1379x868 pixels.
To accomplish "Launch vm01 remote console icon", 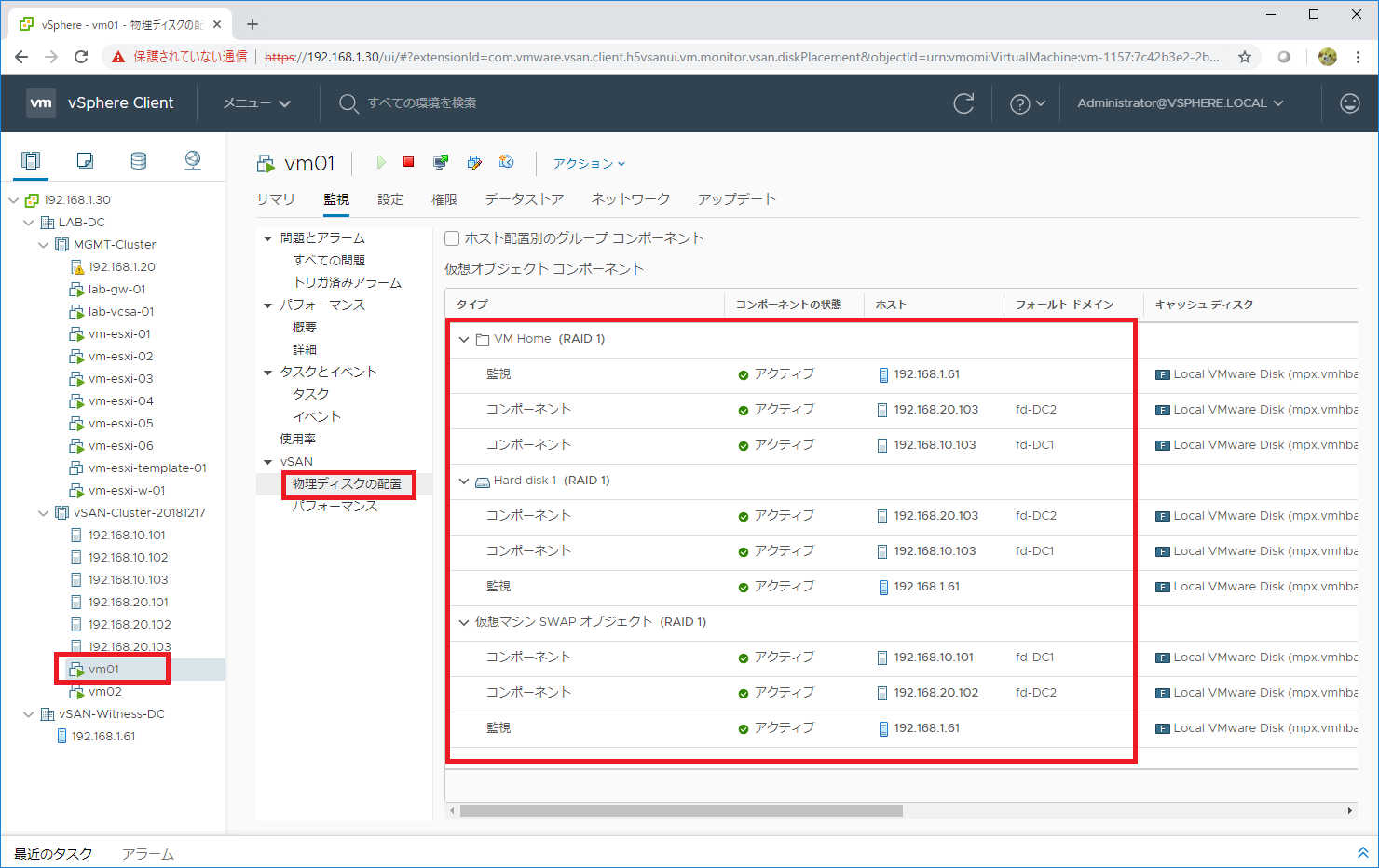I will [x=441, y=162].
